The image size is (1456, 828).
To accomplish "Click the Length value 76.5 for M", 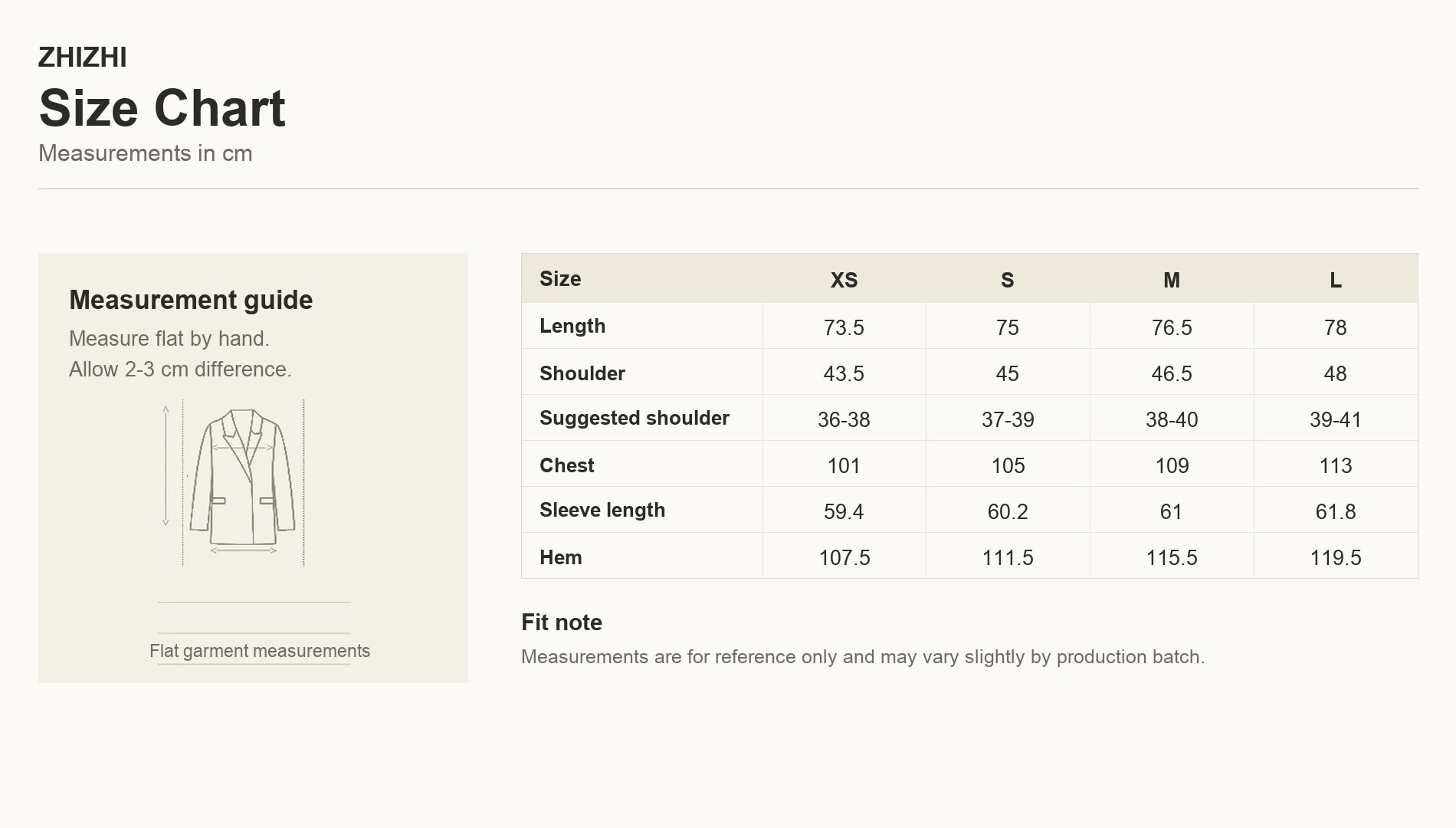I will (1172, 327).
